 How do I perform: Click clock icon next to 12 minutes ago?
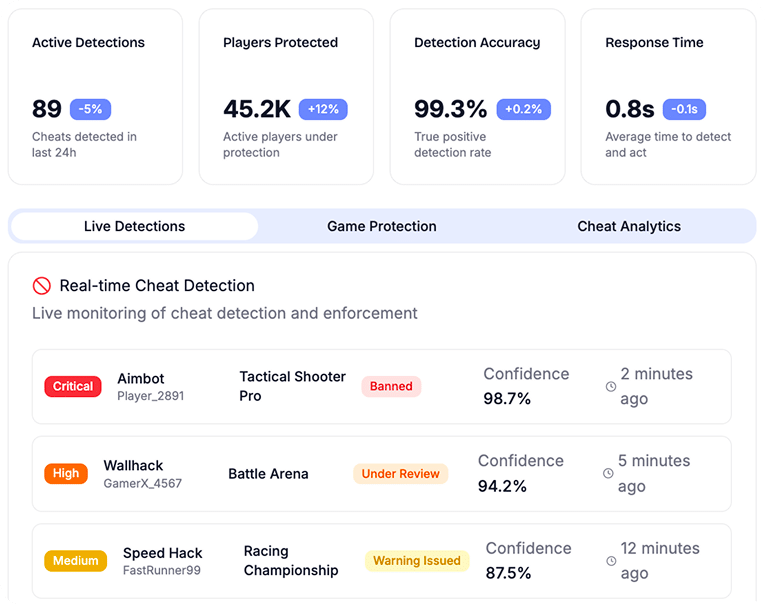611,561
